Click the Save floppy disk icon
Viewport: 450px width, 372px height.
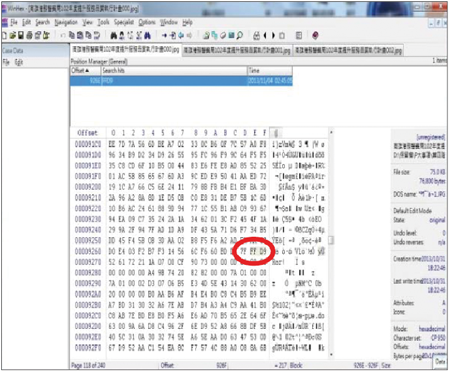pyautogui.click(x=21, y=35)
